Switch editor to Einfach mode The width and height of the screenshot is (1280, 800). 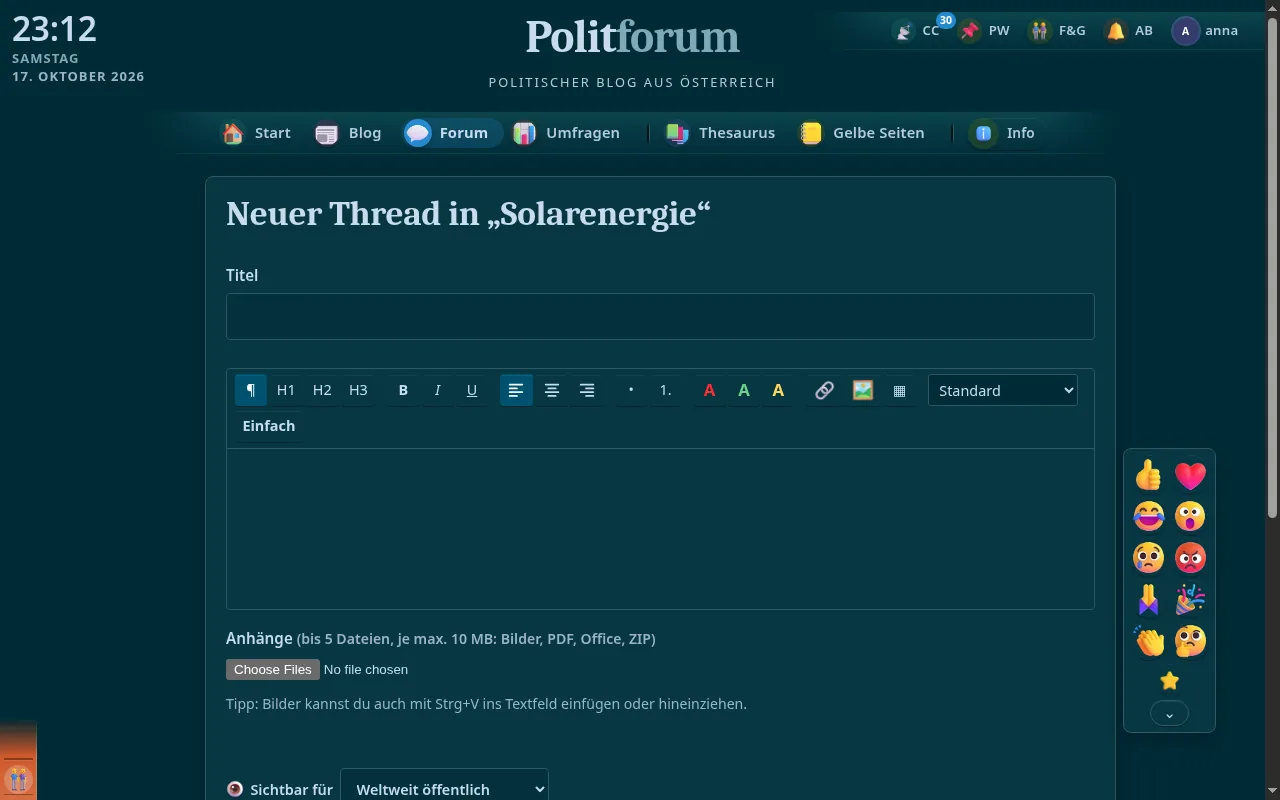coord(269,426)
